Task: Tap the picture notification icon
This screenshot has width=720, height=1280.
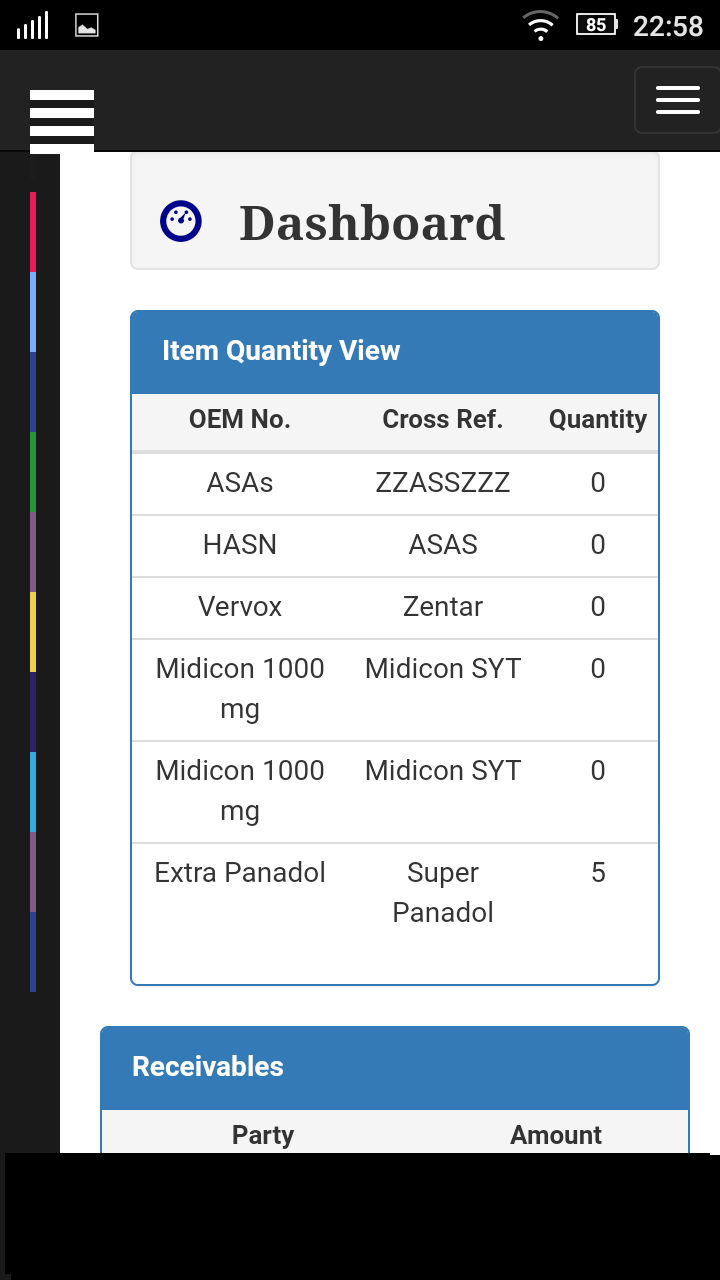Action: 87,26
